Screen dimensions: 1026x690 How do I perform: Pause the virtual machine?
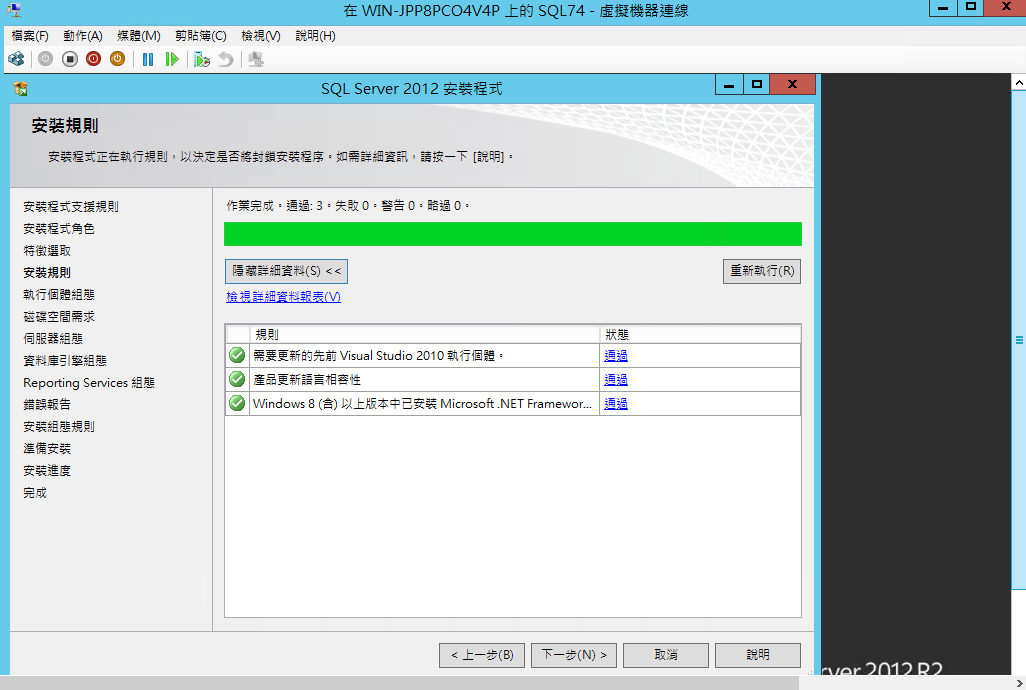tap(148, 60)
